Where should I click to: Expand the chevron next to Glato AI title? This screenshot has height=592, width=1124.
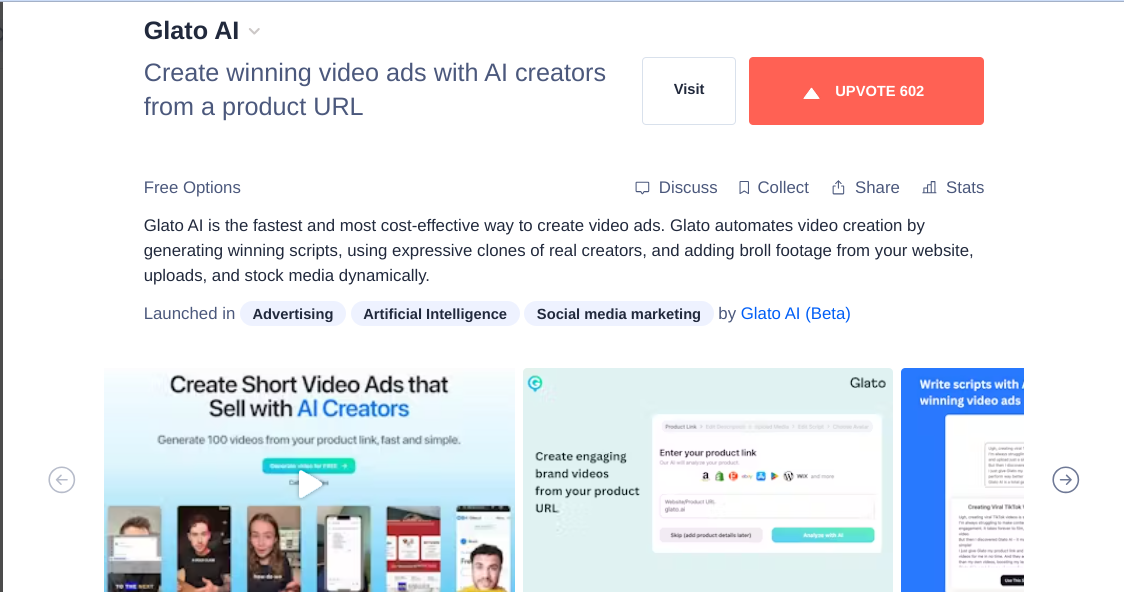[x=254, y=32]
